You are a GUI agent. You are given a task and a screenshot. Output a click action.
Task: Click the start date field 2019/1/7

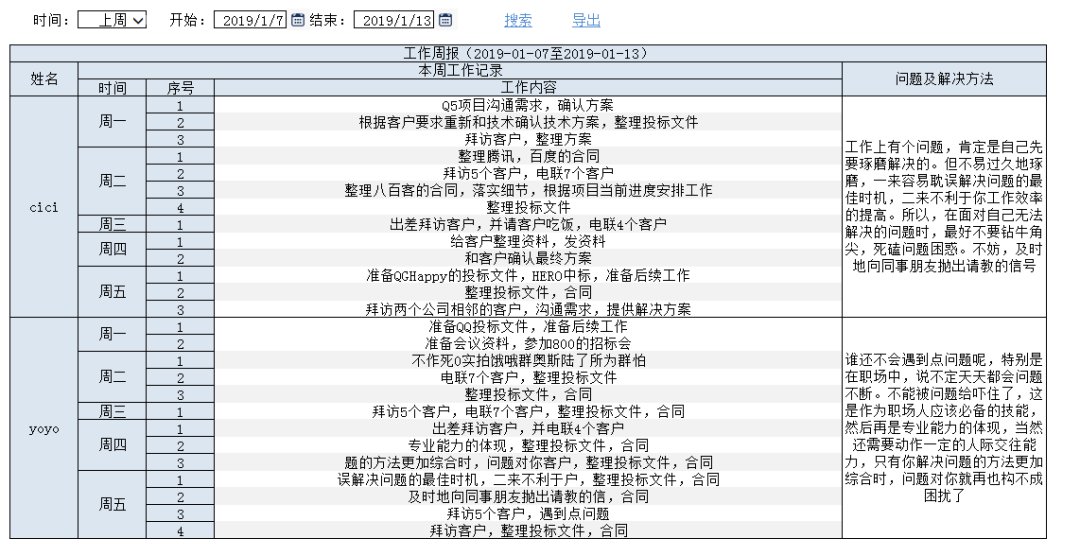click(x=251, y=20)
